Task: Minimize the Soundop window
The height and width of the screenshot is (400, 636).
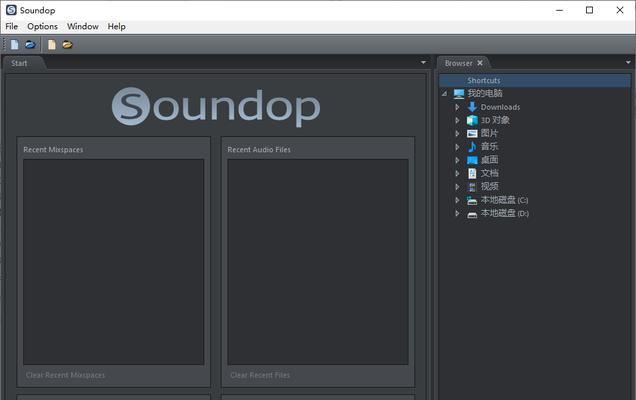Action: coord(559,10)
